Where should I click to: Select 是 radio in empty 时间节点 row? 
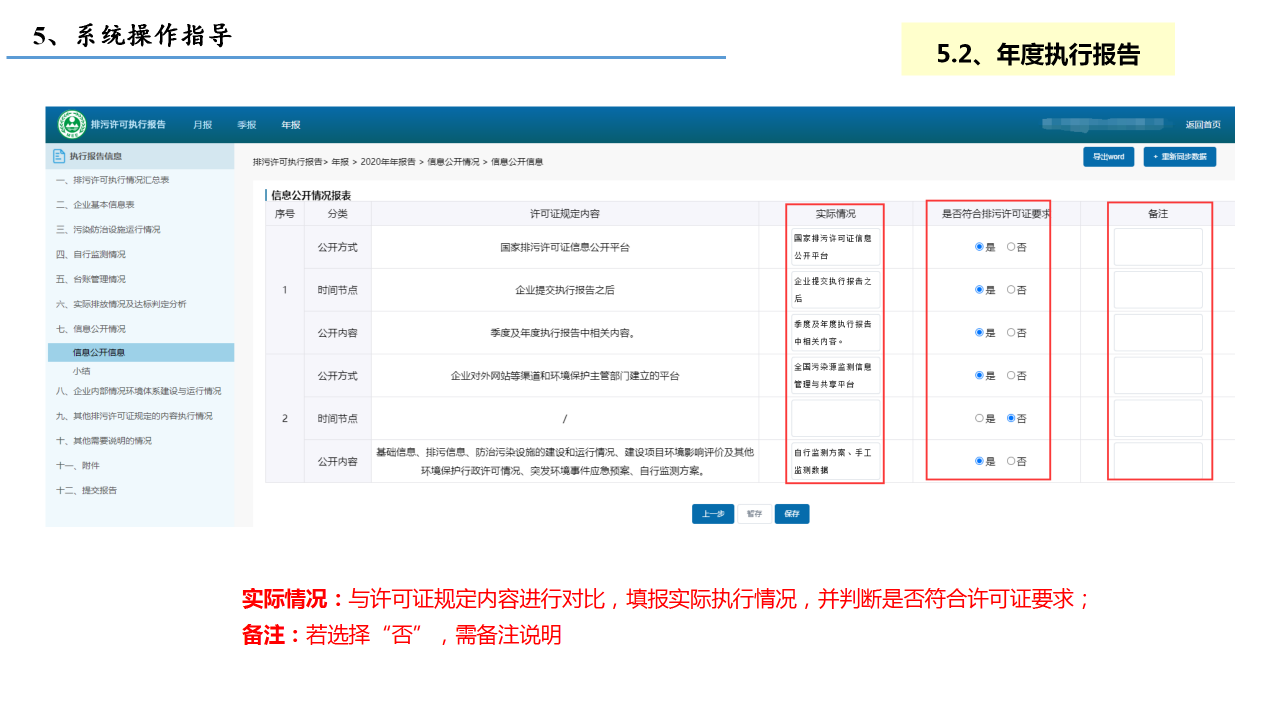click(x=980, y=419)
